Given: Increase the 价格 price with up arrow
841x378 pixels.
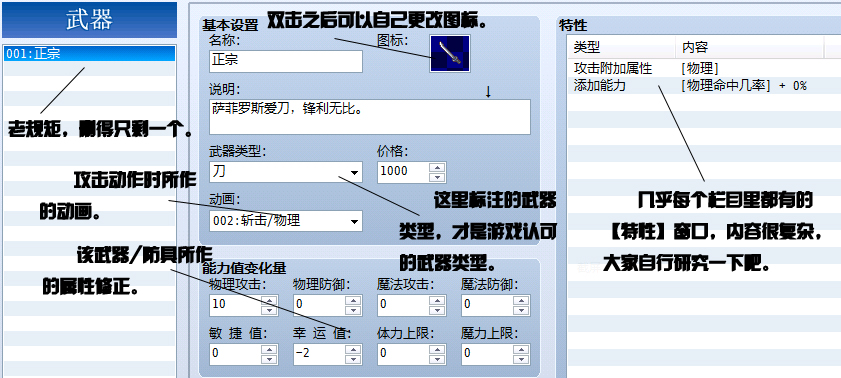Looking at the screenshot, I should (x=438, y=167).
